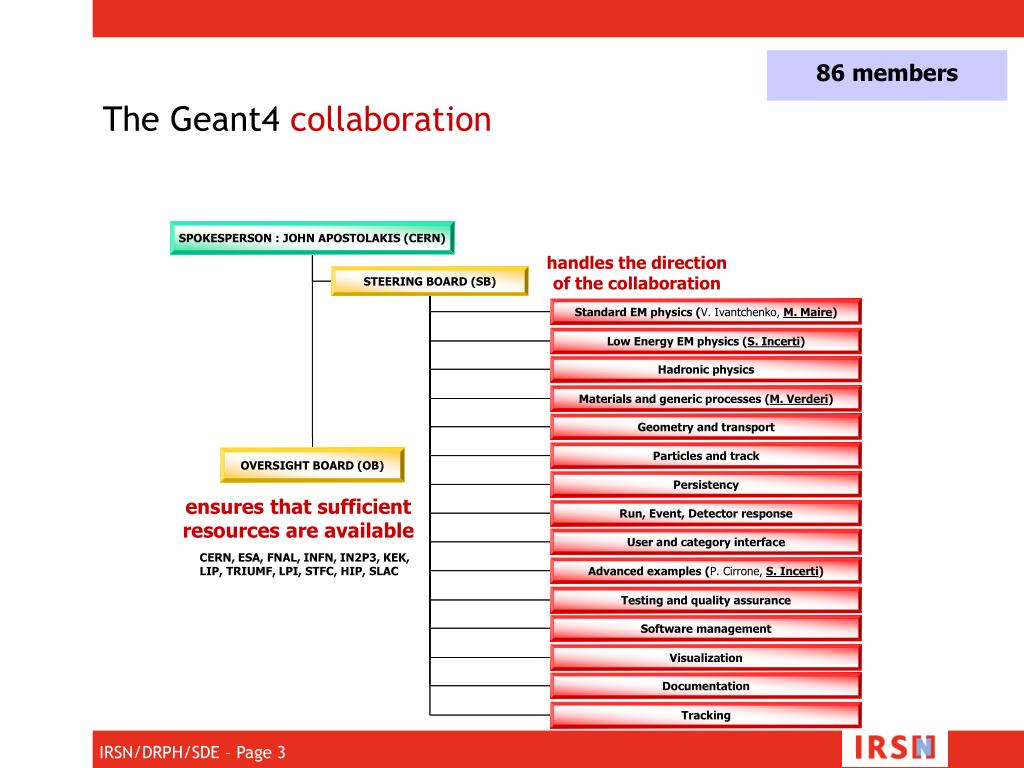This screenshot has height=768, width=1024.
Task: Select the Steering Board (SB) box
Action: click(x=430, y=281)
